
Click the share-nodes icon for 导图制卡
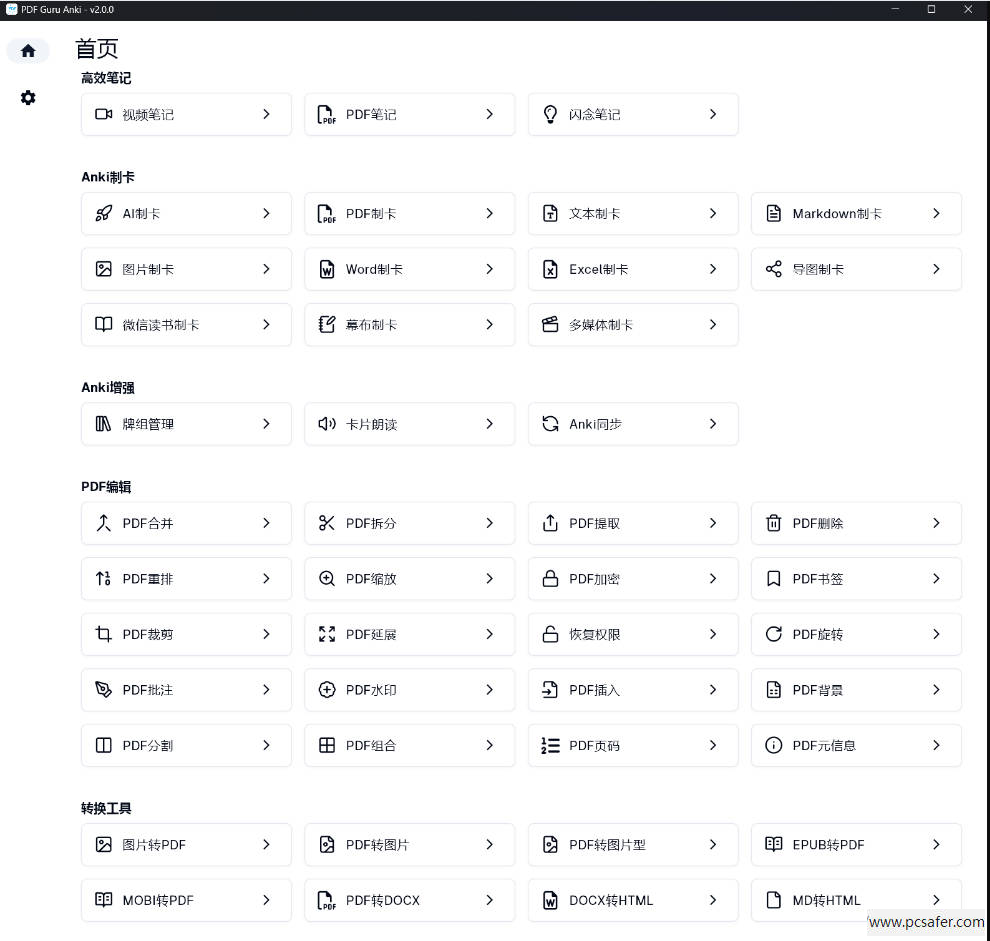(x=773, y=269)
